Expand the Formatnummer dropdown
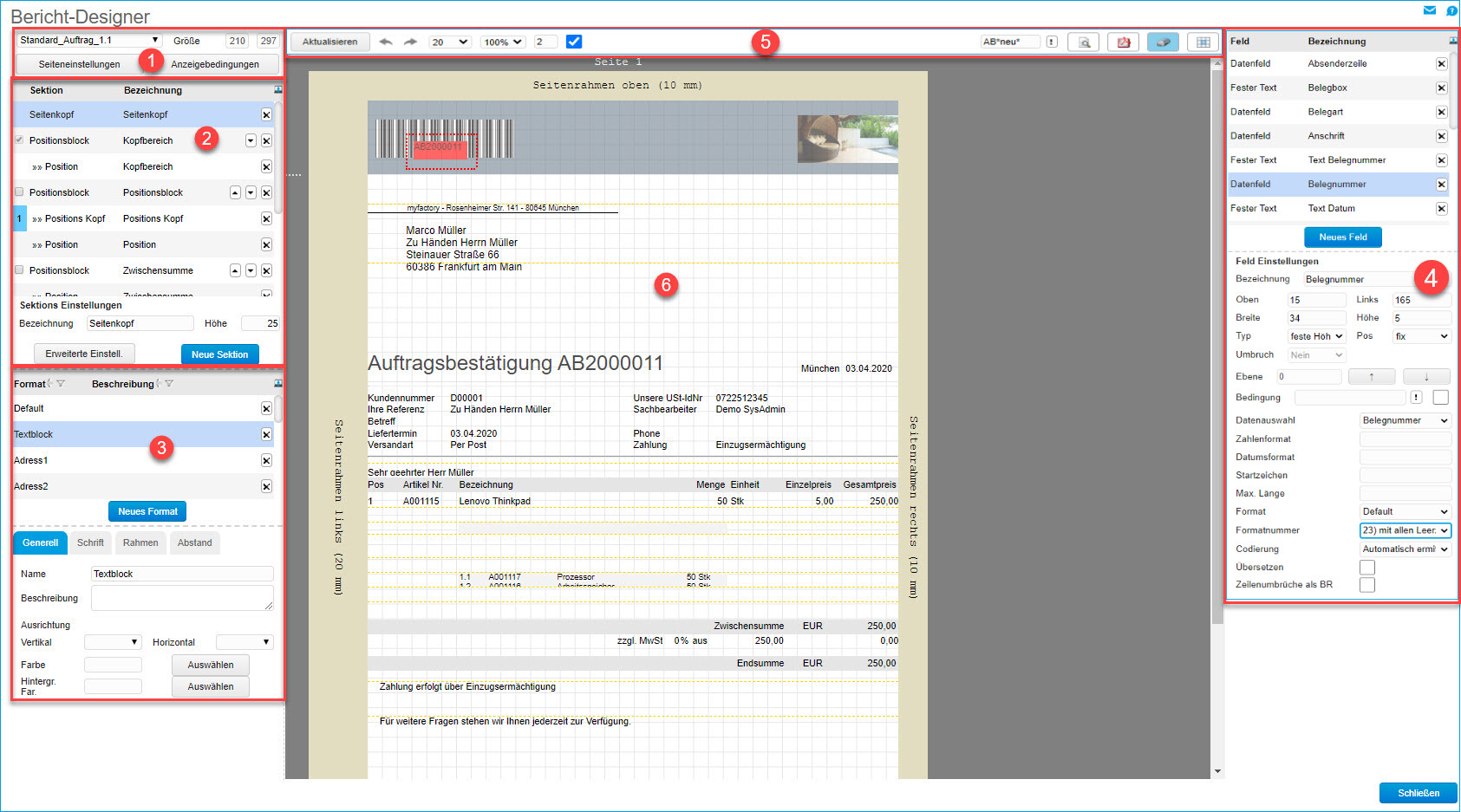1461x812 pixels. 1405,530
